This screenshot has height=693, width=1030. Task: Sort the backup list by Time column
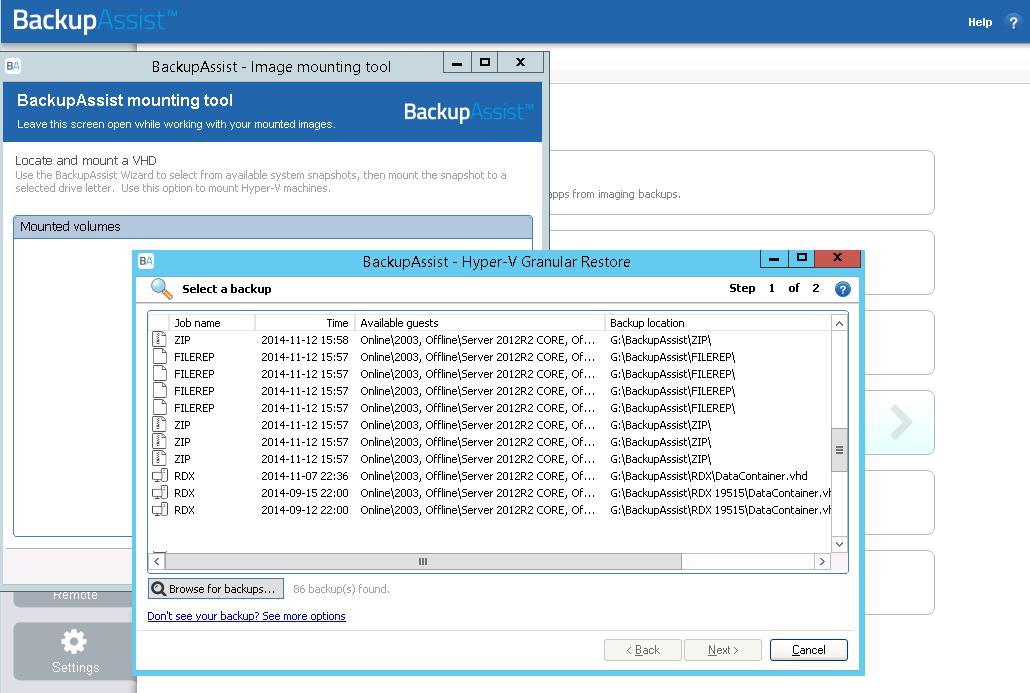[x=305, y=323]
